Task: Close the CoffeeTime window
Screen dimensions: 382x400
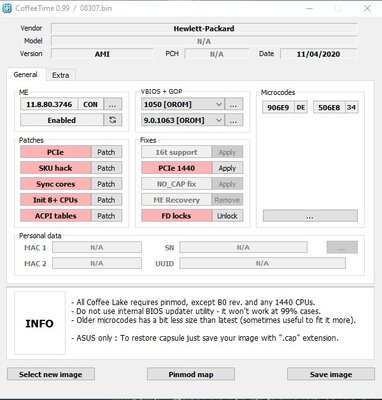Action: coord(367,8)
